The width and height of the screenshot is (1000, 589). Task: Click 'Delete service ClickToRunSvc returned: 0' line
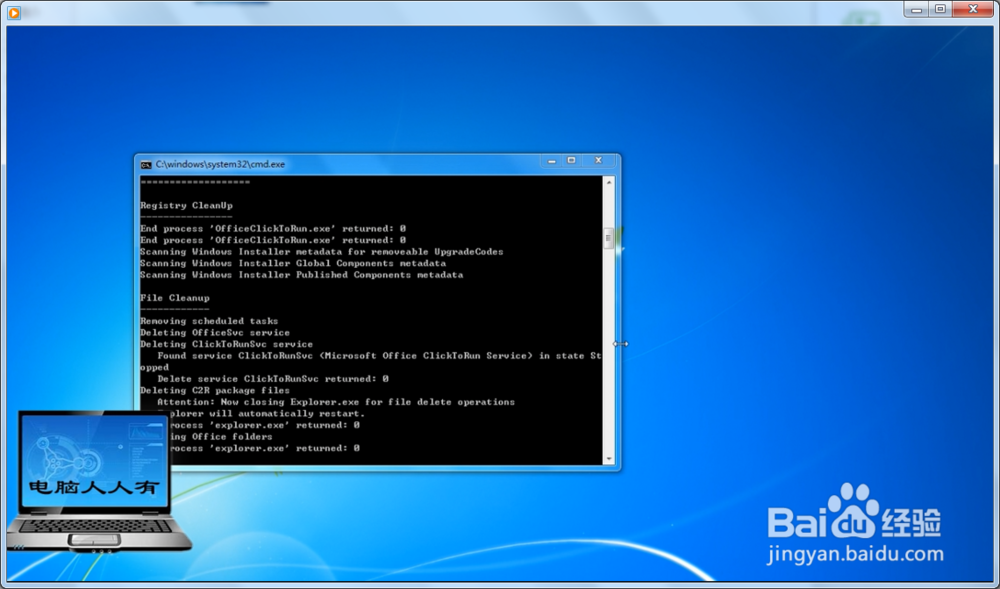pyautogui.click(x=273, y=379)
